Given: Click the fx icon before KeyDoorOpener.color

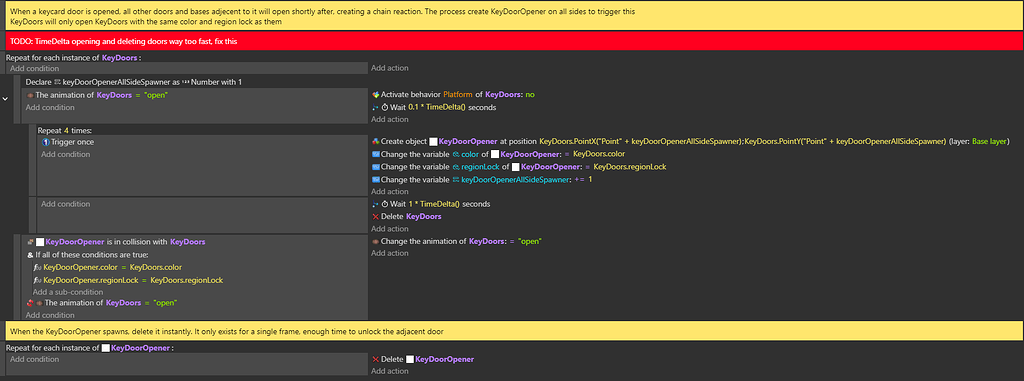Looking at the screenshot, I should (37, 267).
